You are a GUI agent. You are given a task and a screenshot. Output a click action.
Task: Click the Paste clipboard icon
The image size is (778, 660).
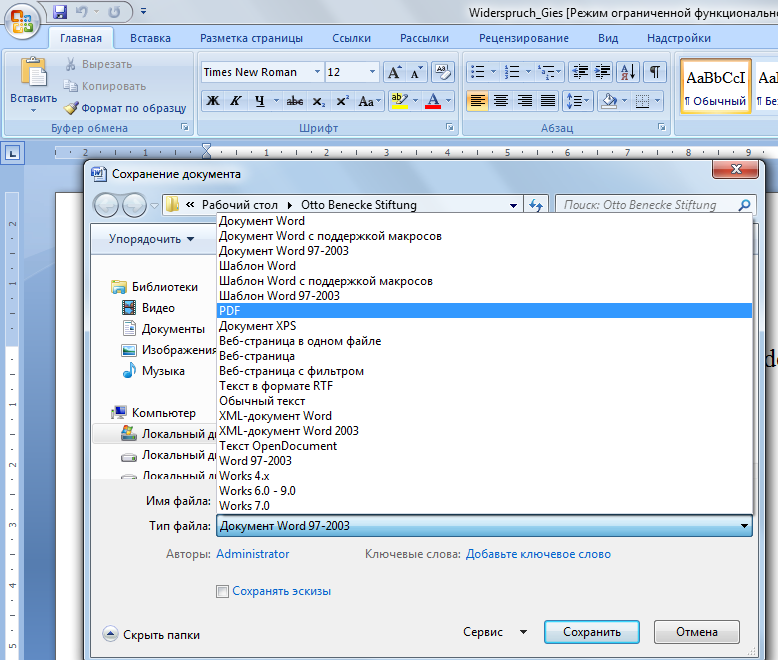point(33,72)
